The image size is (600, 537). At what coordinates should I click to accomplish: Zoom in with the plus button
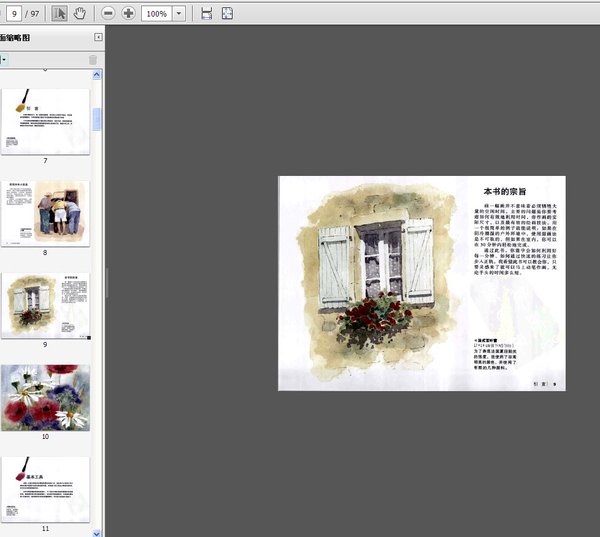(x=128, y=14)
